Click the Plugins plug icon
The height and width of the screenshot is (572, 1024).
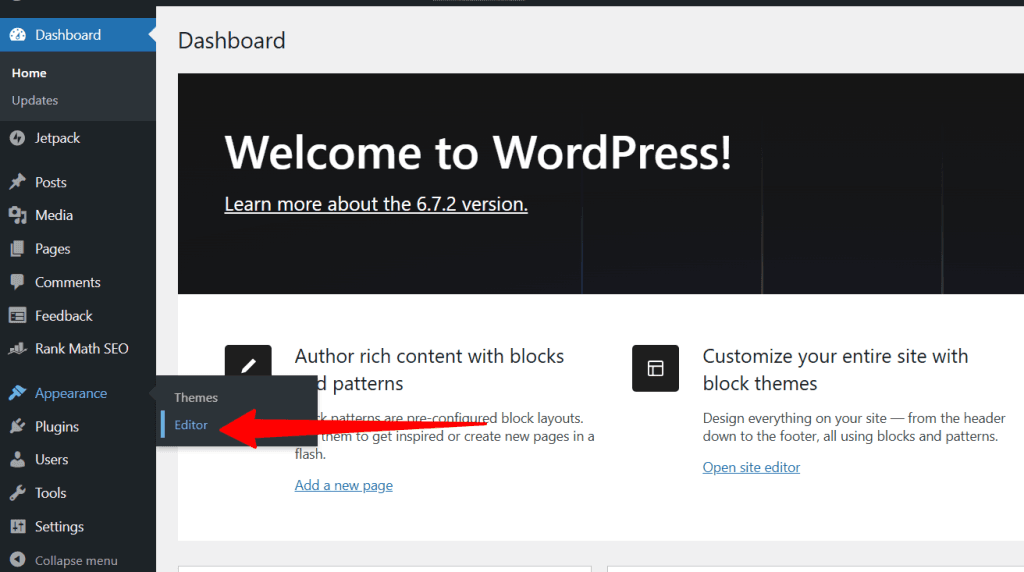[x=17, y=427]
